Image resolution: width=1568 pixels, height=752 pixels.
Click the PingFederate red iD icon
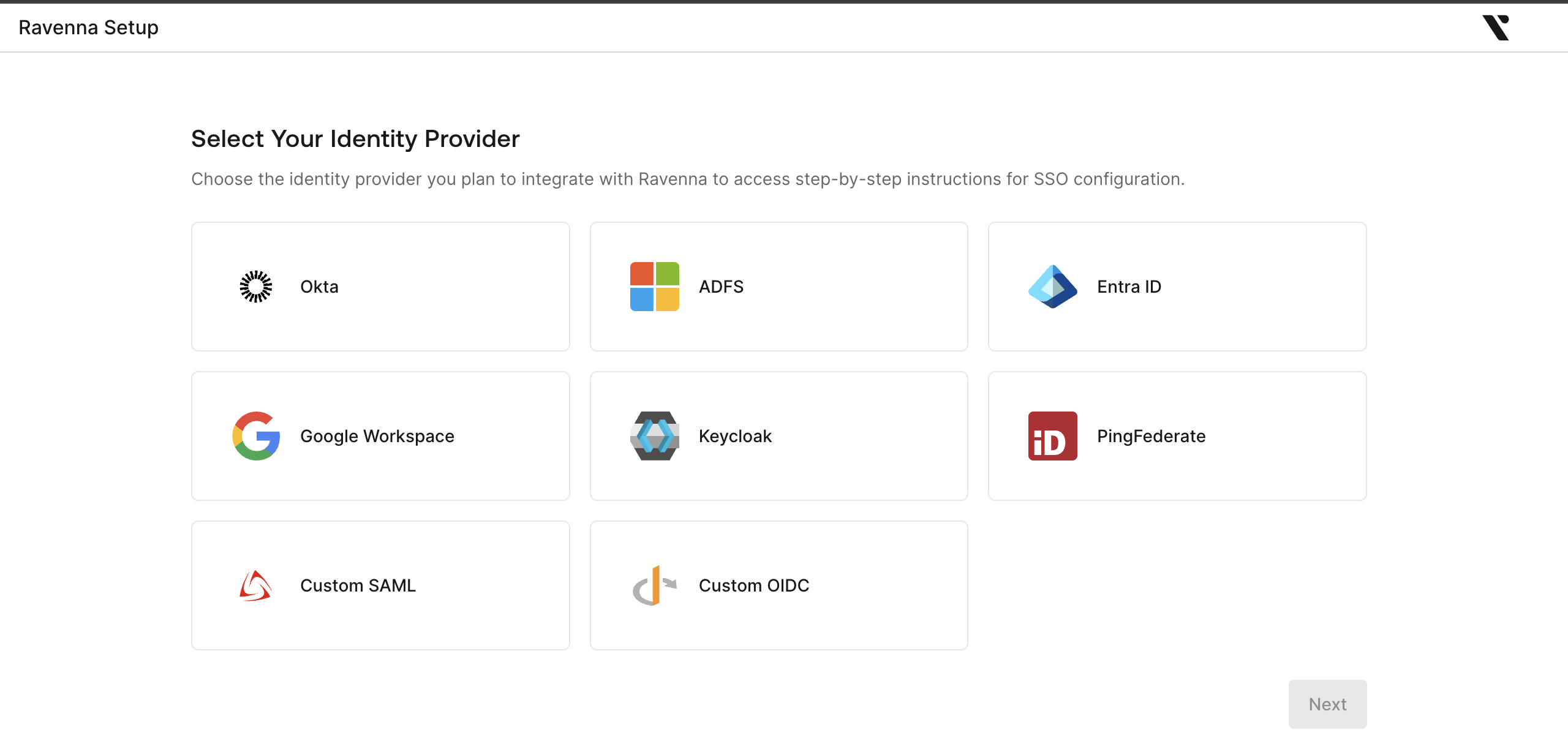1052,436
